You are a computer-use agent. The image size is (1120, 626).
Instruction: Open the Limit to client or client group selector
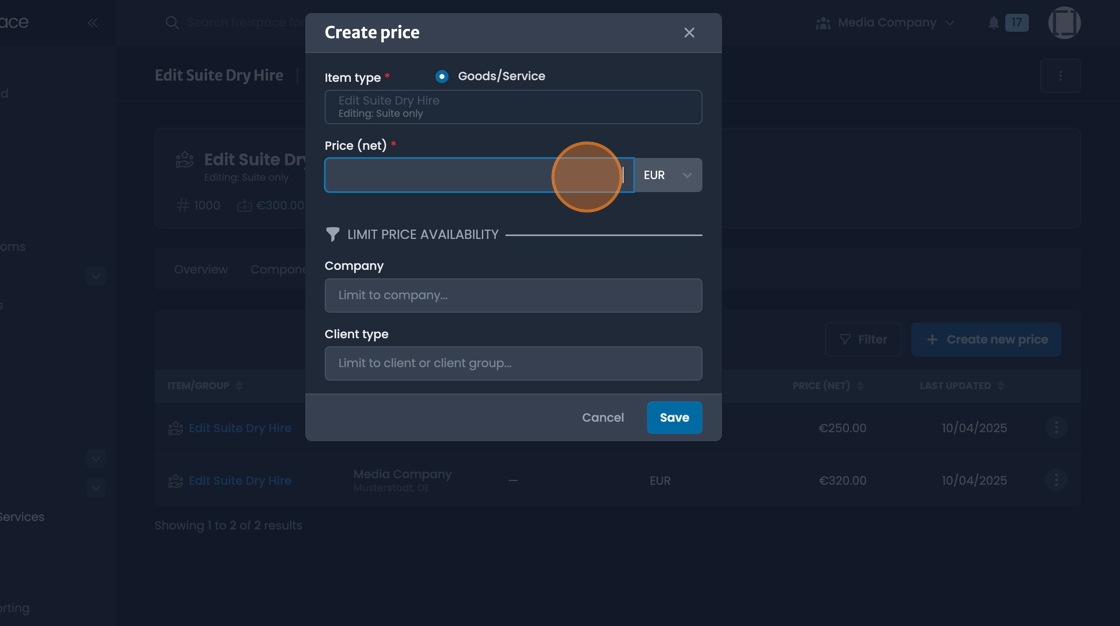point(513,363)
